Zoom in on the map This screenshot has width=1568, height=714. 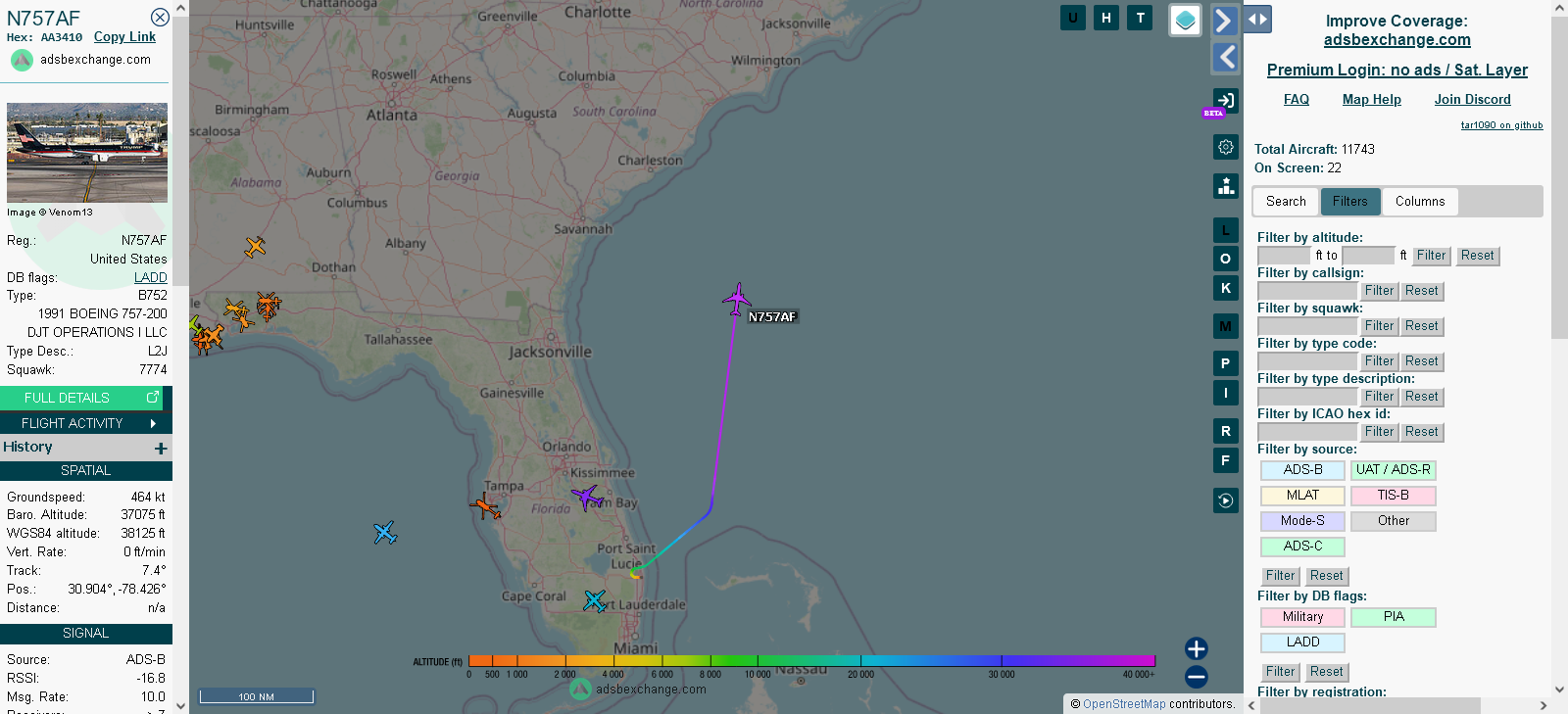point(1197,648)
